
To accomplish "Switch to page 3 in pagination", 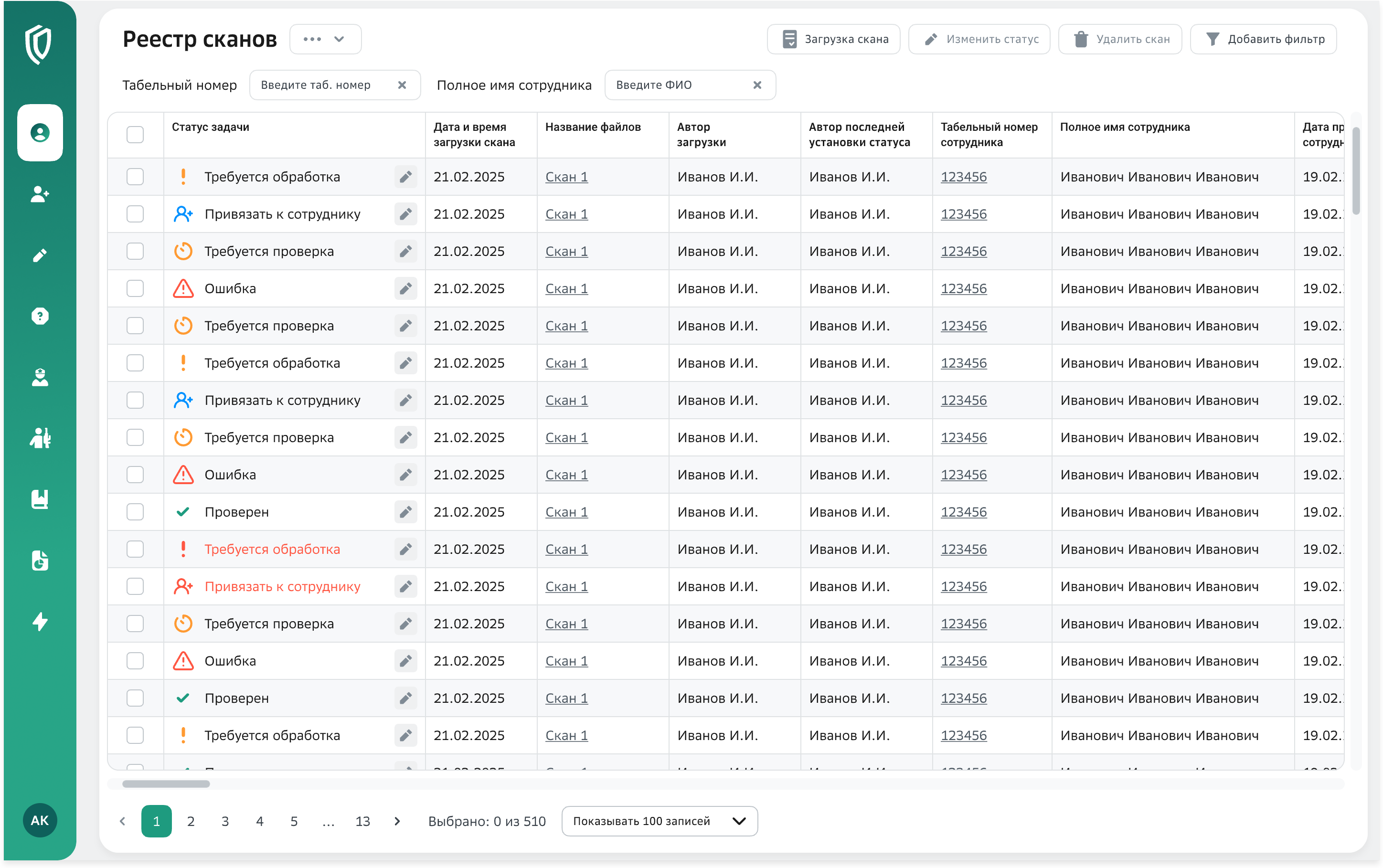I will [x=225, y=821].
